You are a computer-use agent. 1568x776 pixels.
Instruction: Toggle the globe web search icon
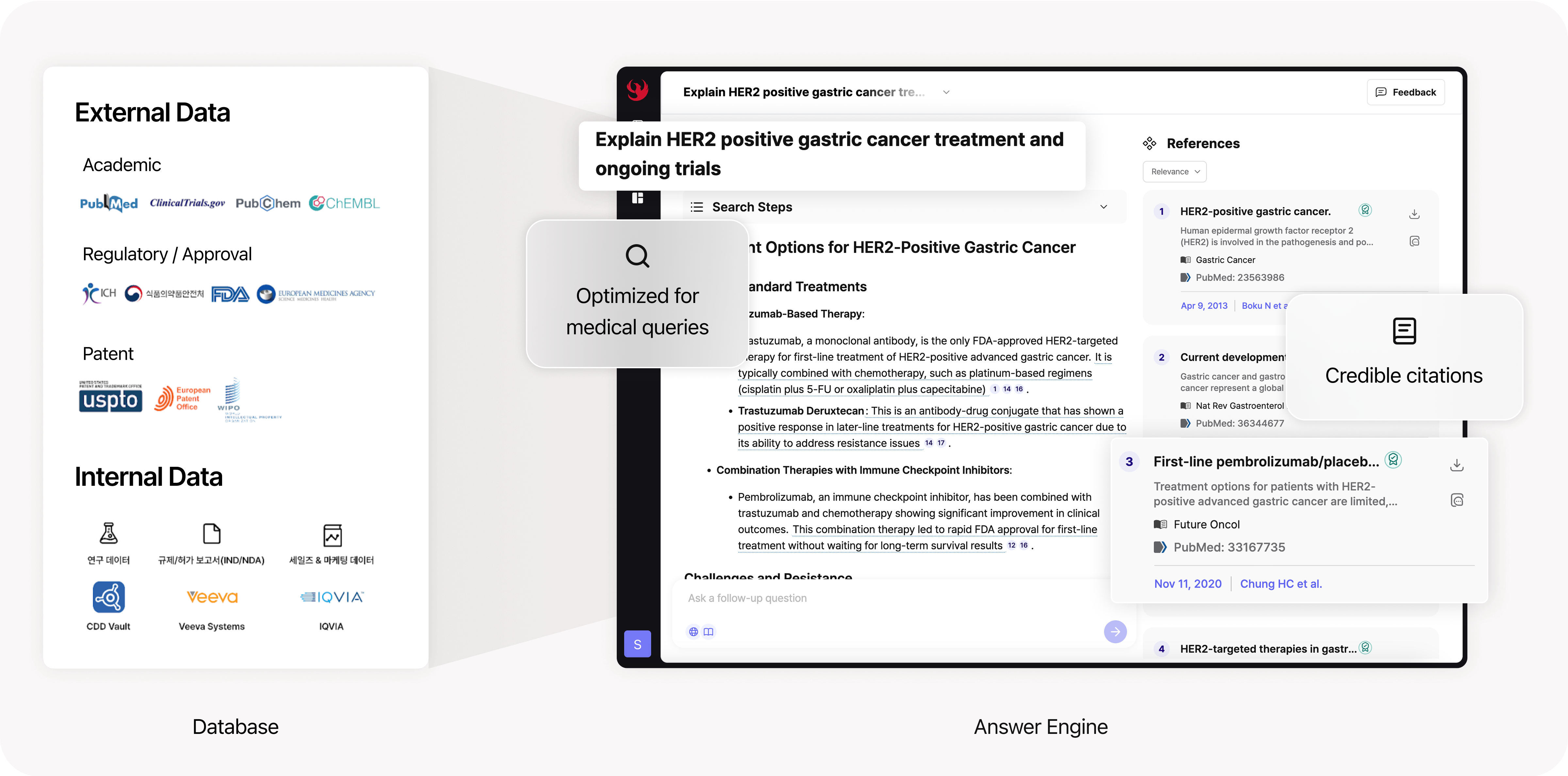click(x=693, y=632)
